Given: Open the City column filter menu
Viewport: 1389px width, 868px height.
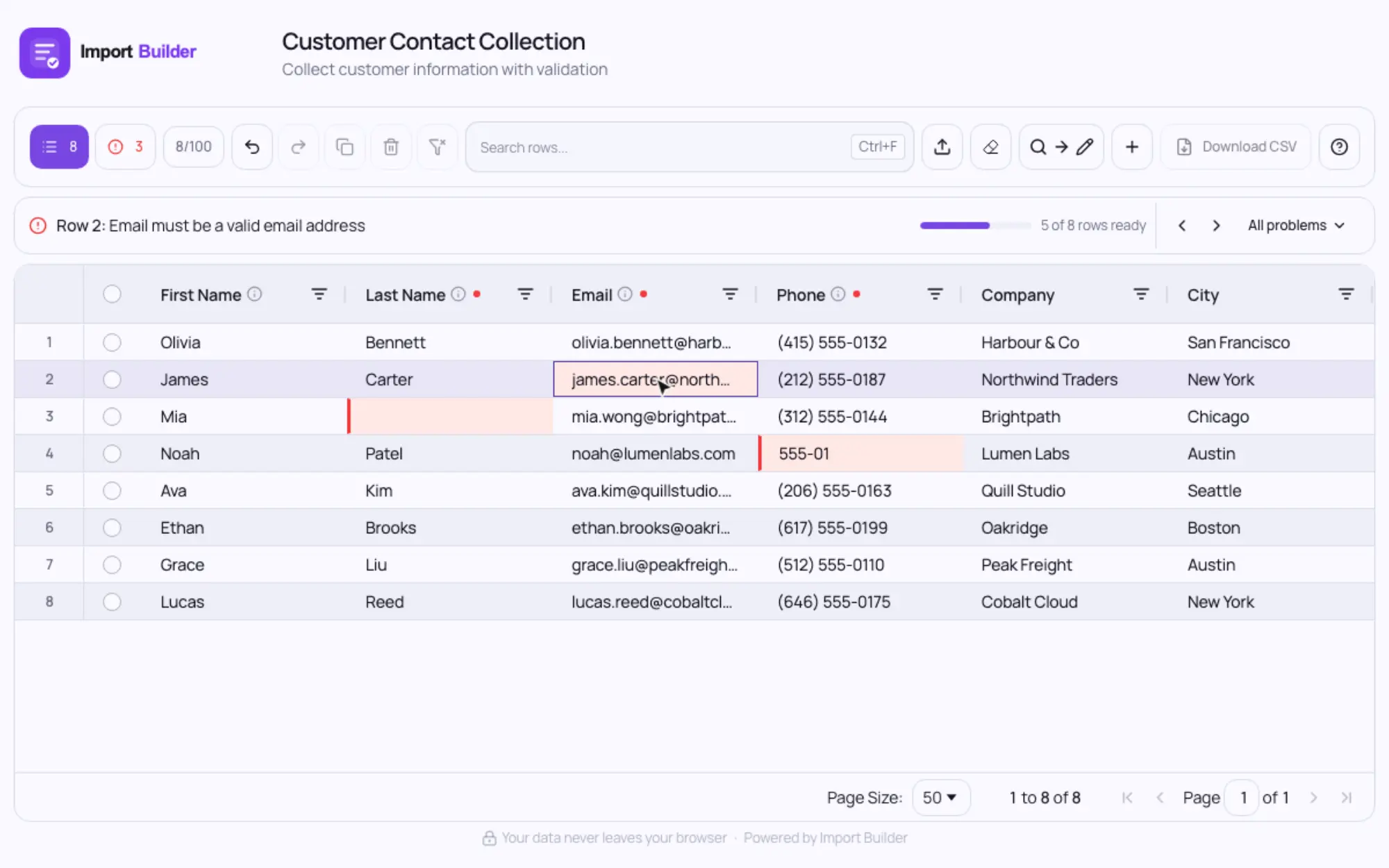Looking at the screenshot, I should (1346, 294).
